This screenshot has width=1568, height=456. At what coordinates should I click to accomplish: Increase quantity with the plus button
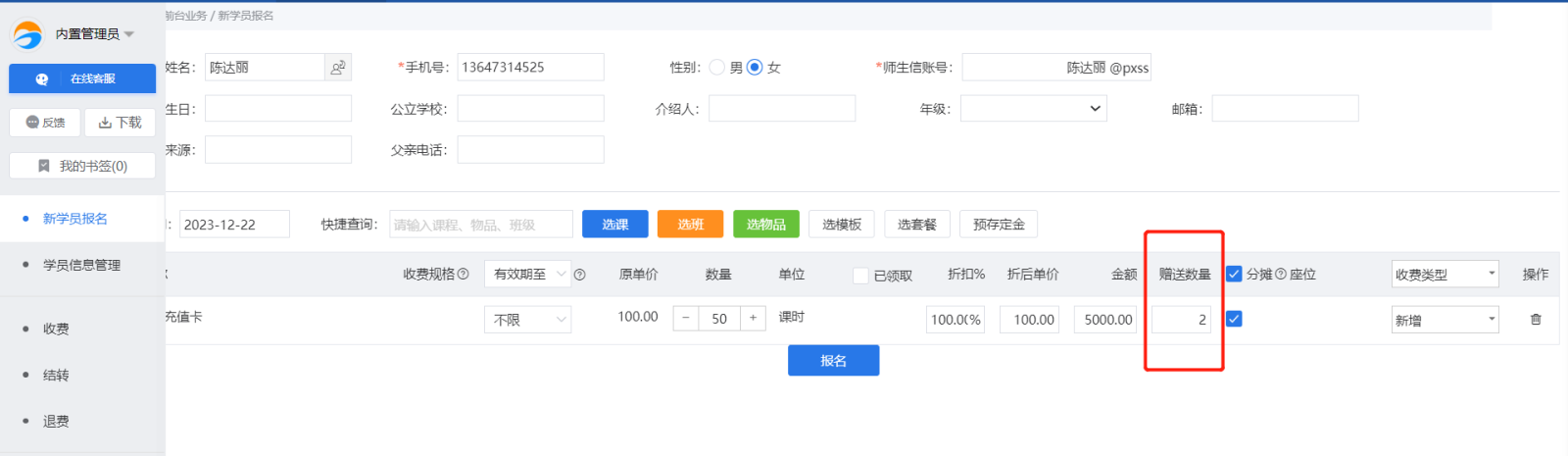click(753, 318)
